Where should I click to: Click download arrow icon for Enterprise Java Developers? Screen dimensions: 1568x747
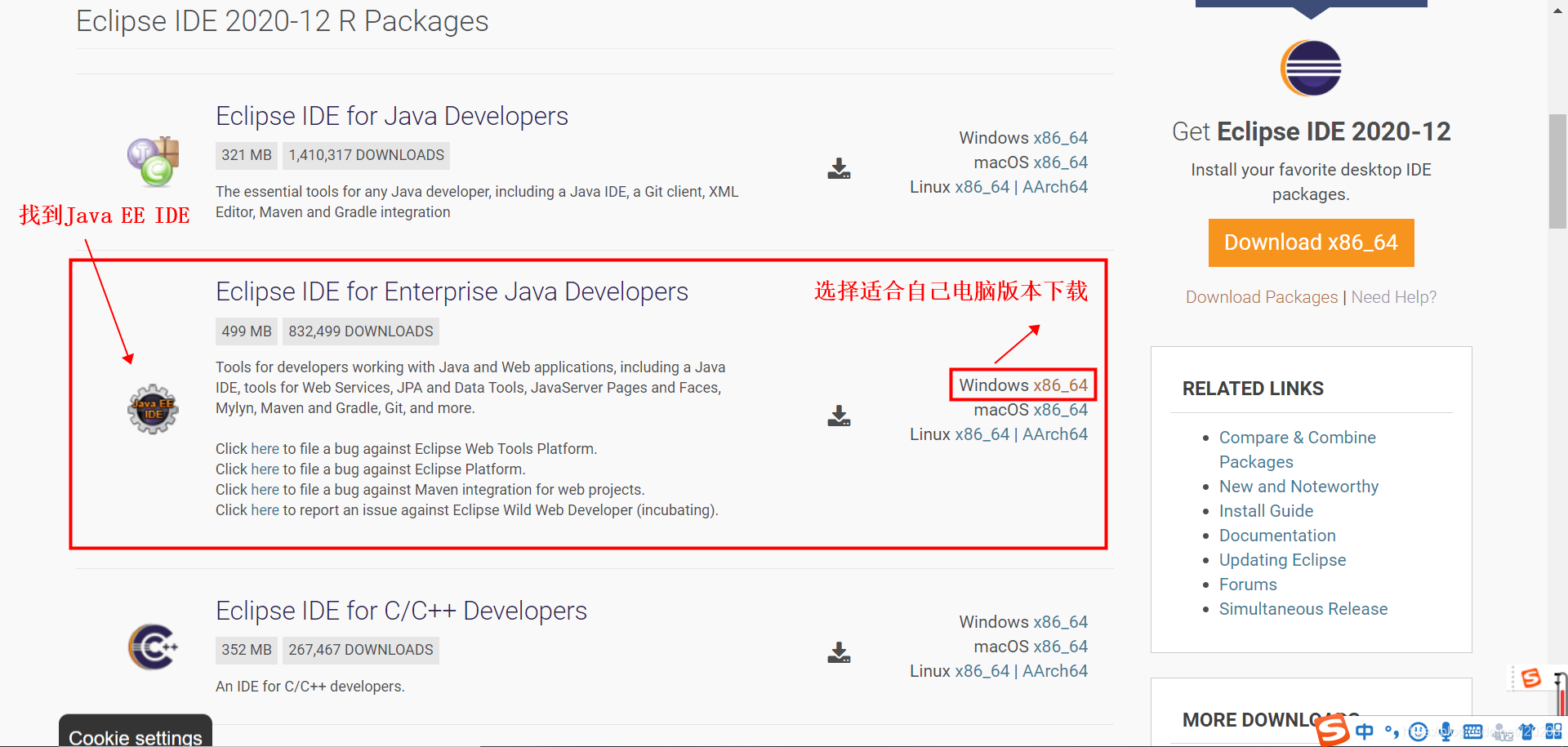pyautogui.click(x=839, y=416)
